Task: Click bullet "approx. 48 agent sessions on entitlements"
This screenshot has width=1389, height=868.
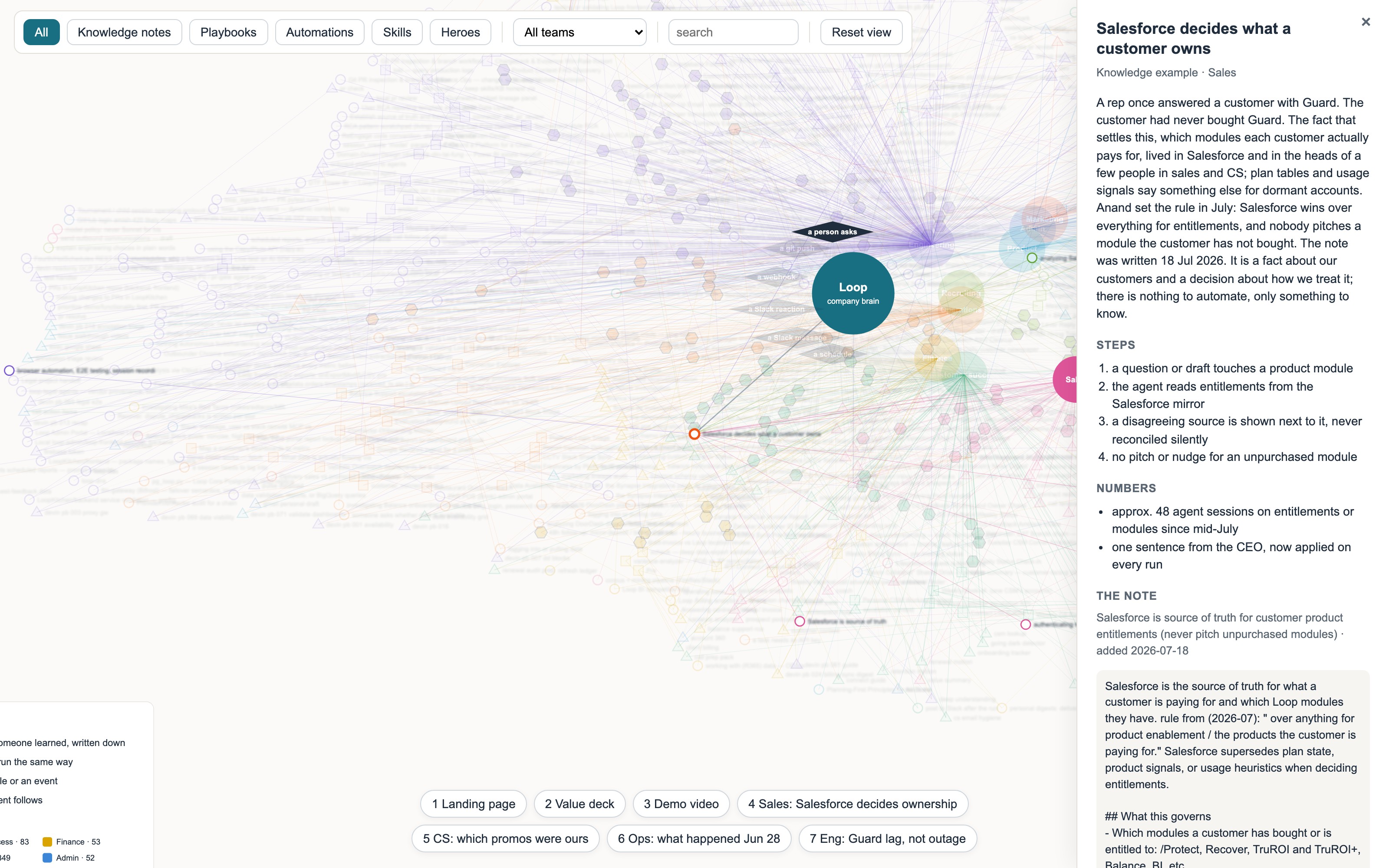Action: coord(1233,520)
